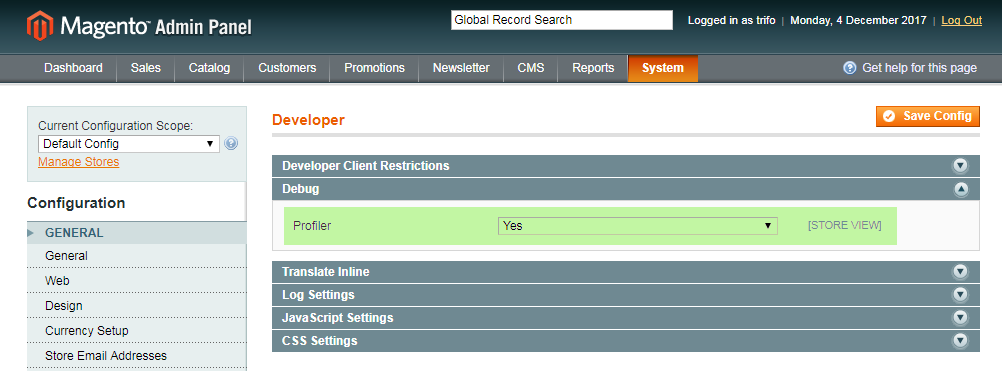Click Get help for this page link
Screen dimensions: 1002x371
[920, 68]
